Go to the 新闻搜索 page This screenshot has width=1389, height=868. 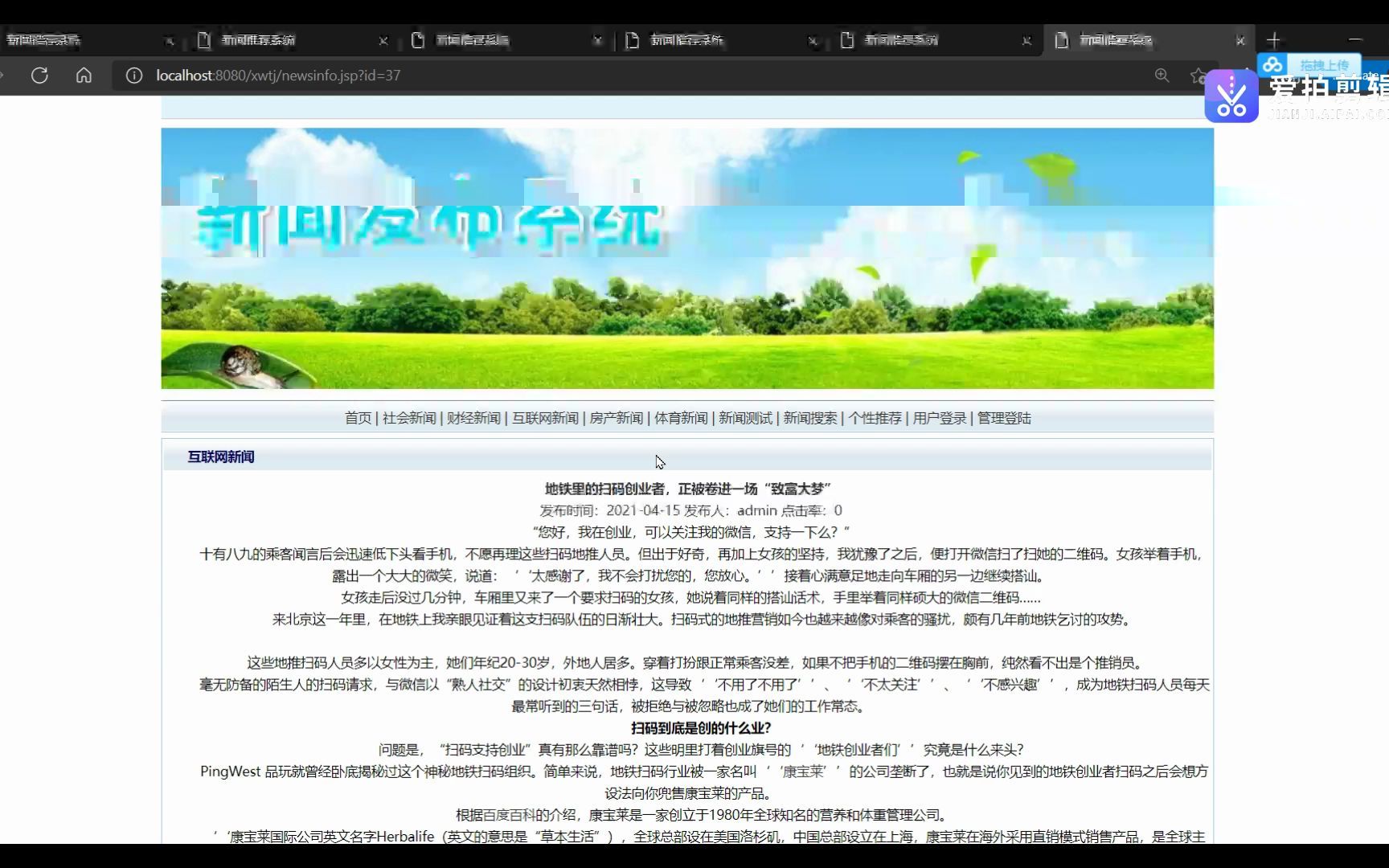point(810,418)
